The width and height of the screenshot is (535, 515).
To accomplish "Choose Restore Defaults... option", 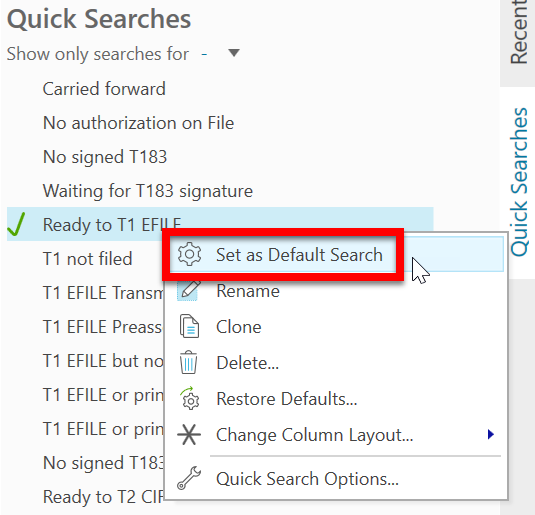I will click(287, 399).
